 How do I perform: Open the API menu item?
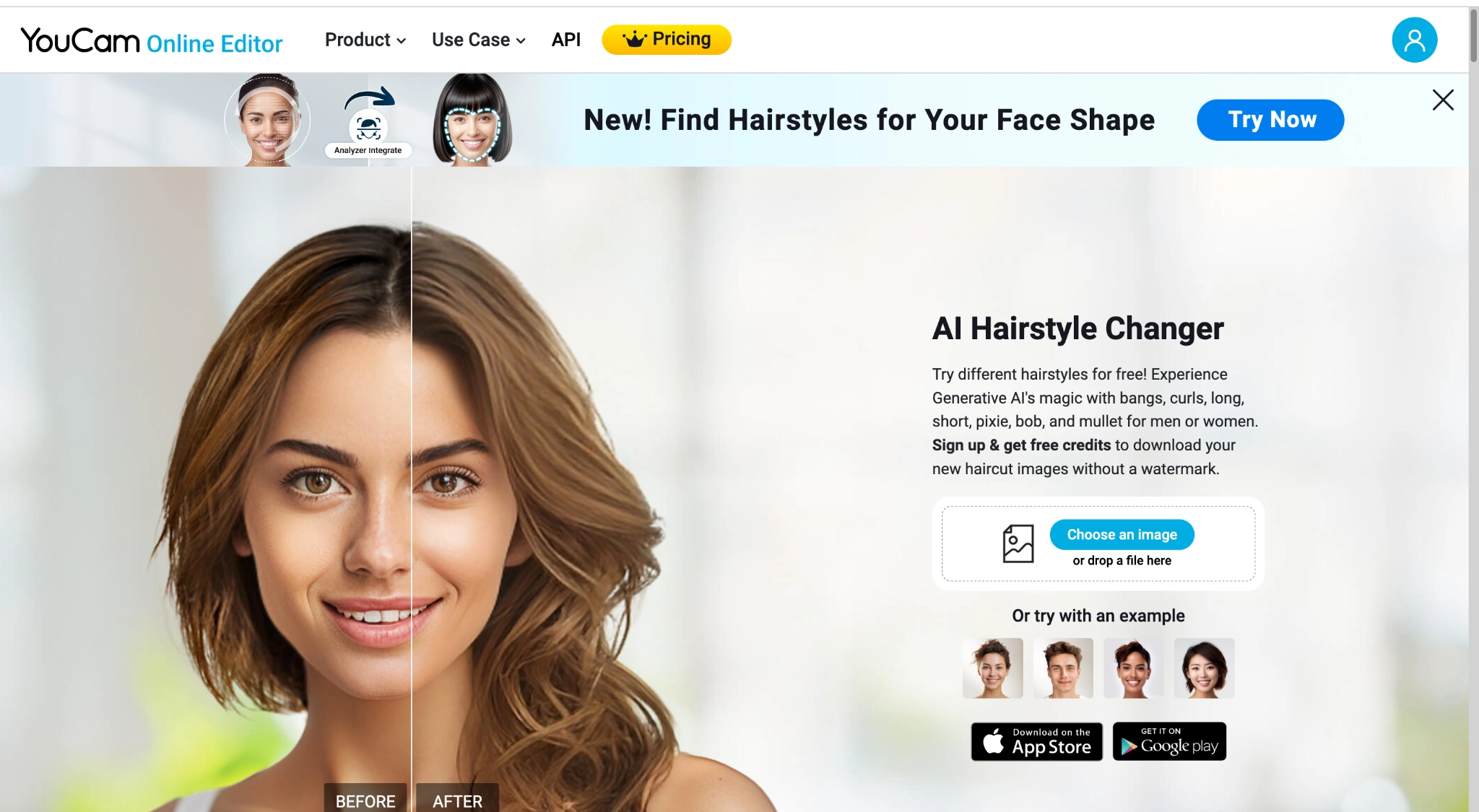[x=566, y=39]
